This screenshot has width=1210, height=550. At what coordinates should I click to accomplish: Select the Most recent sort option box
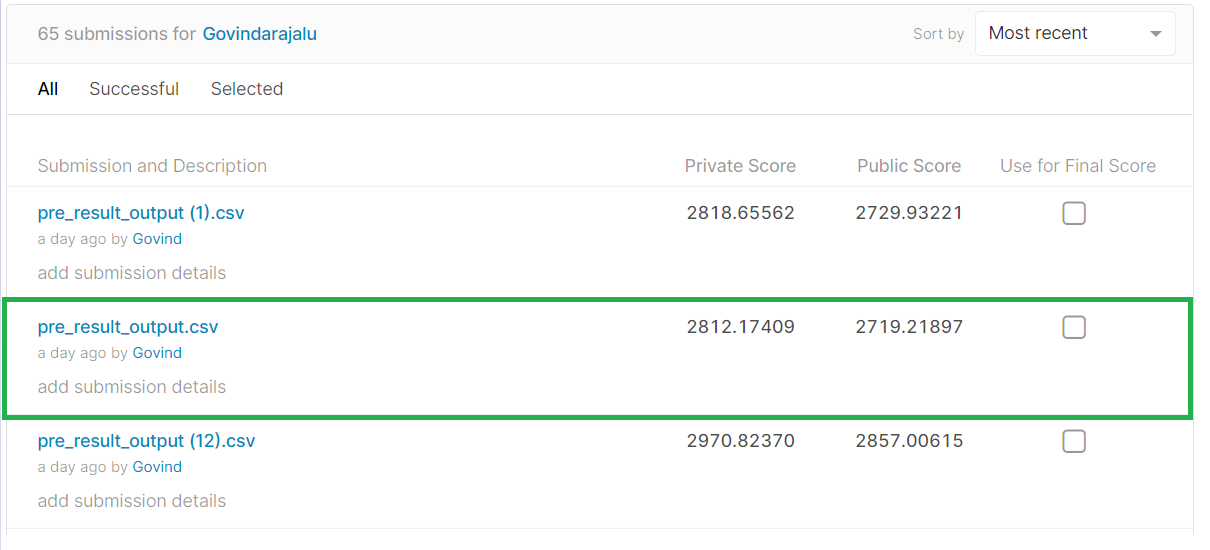(1075, 34)
